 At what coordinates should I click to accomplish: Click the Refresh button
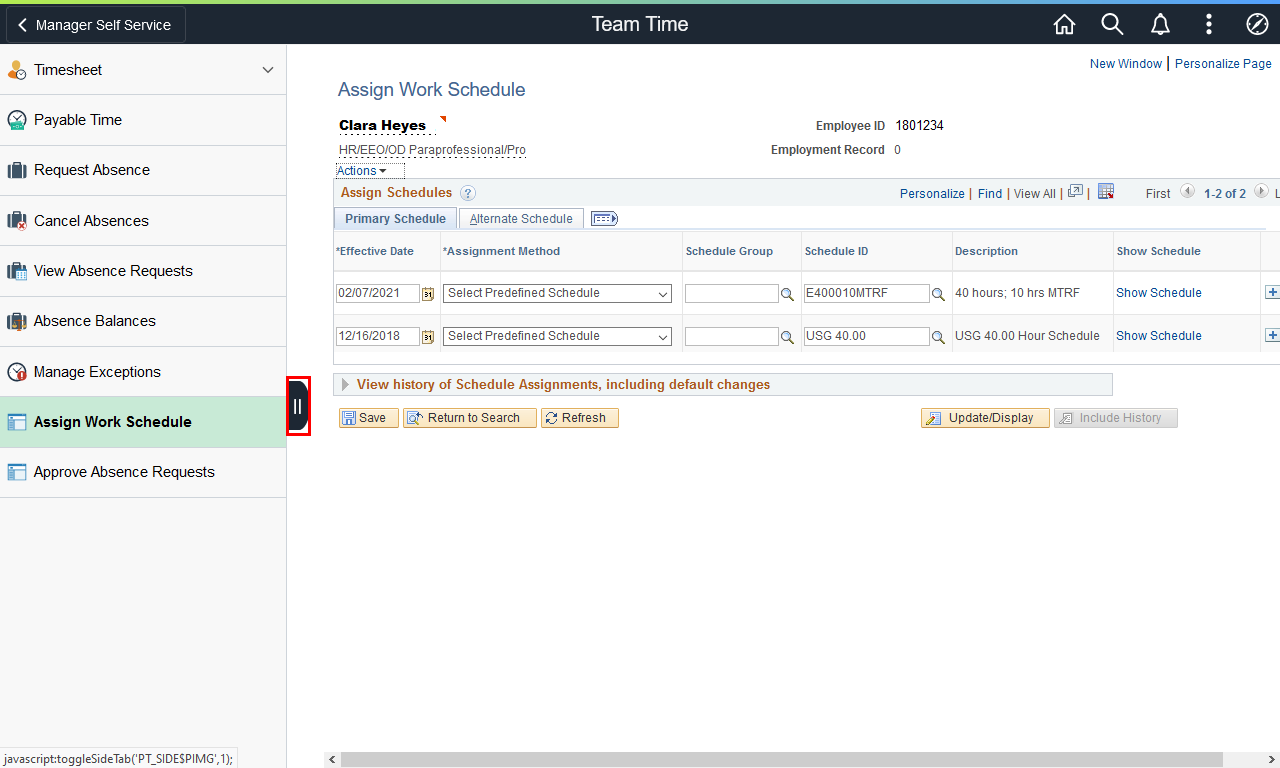pyautogui.click(x=580, y=418)
